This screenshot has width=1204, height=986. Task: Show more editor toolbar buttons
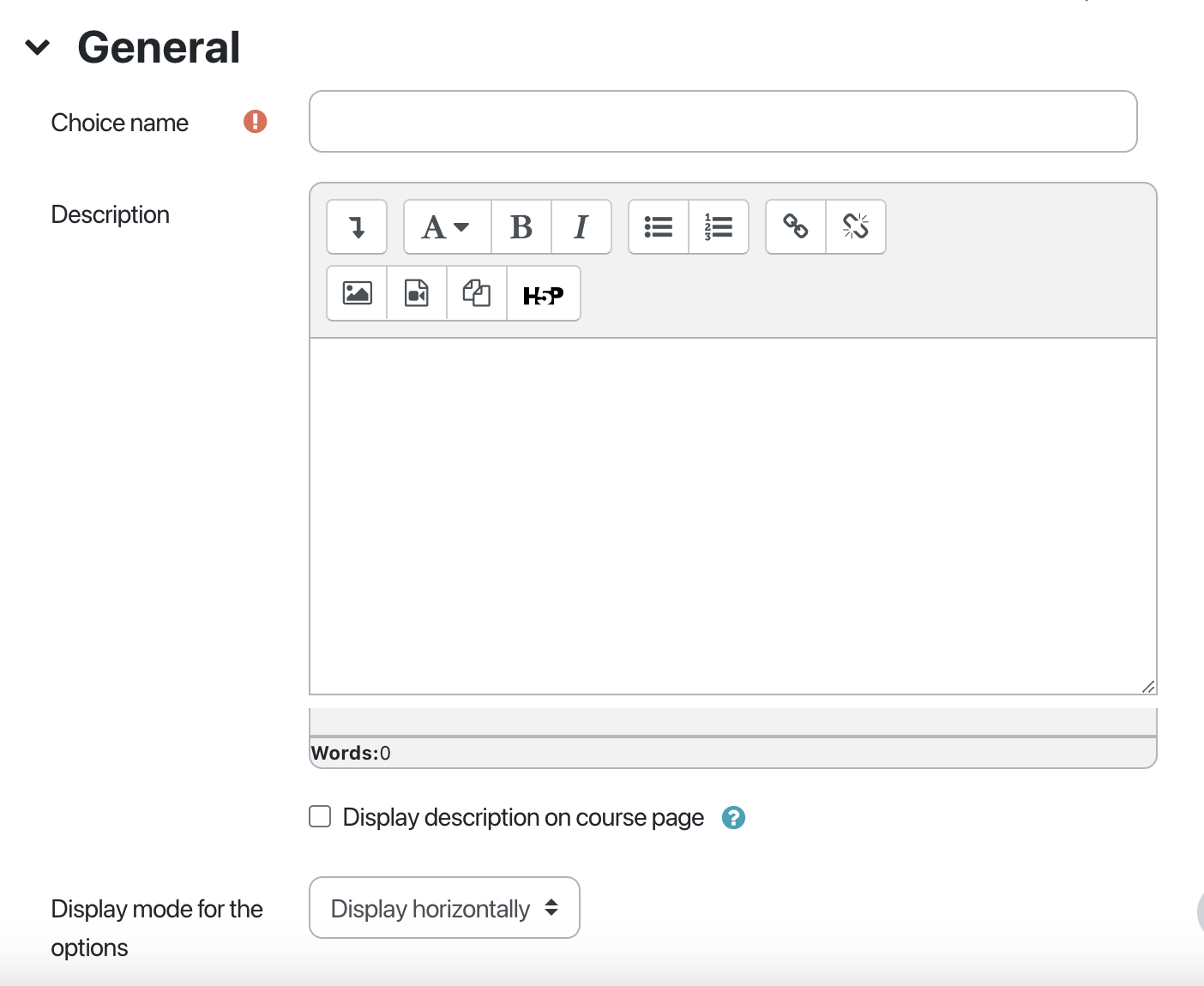pos(357,227)
